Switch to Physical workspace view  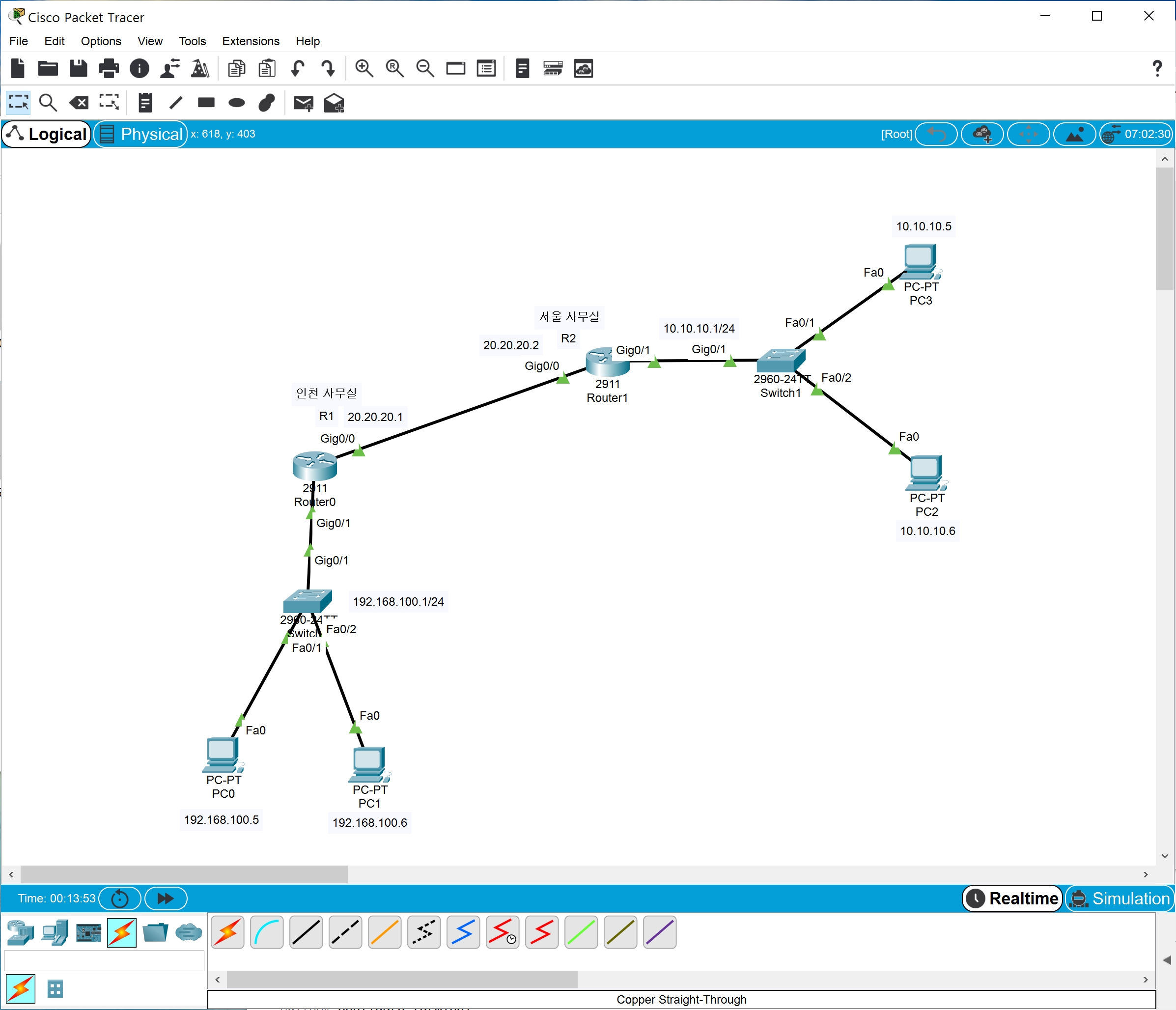[x=140, y=134]
